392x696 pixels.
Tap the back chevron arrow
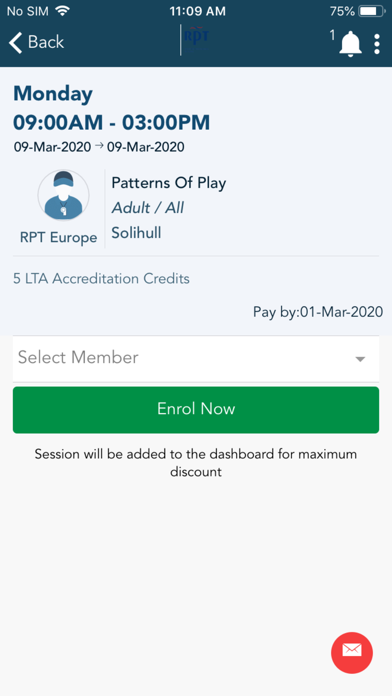pos(15,43)
